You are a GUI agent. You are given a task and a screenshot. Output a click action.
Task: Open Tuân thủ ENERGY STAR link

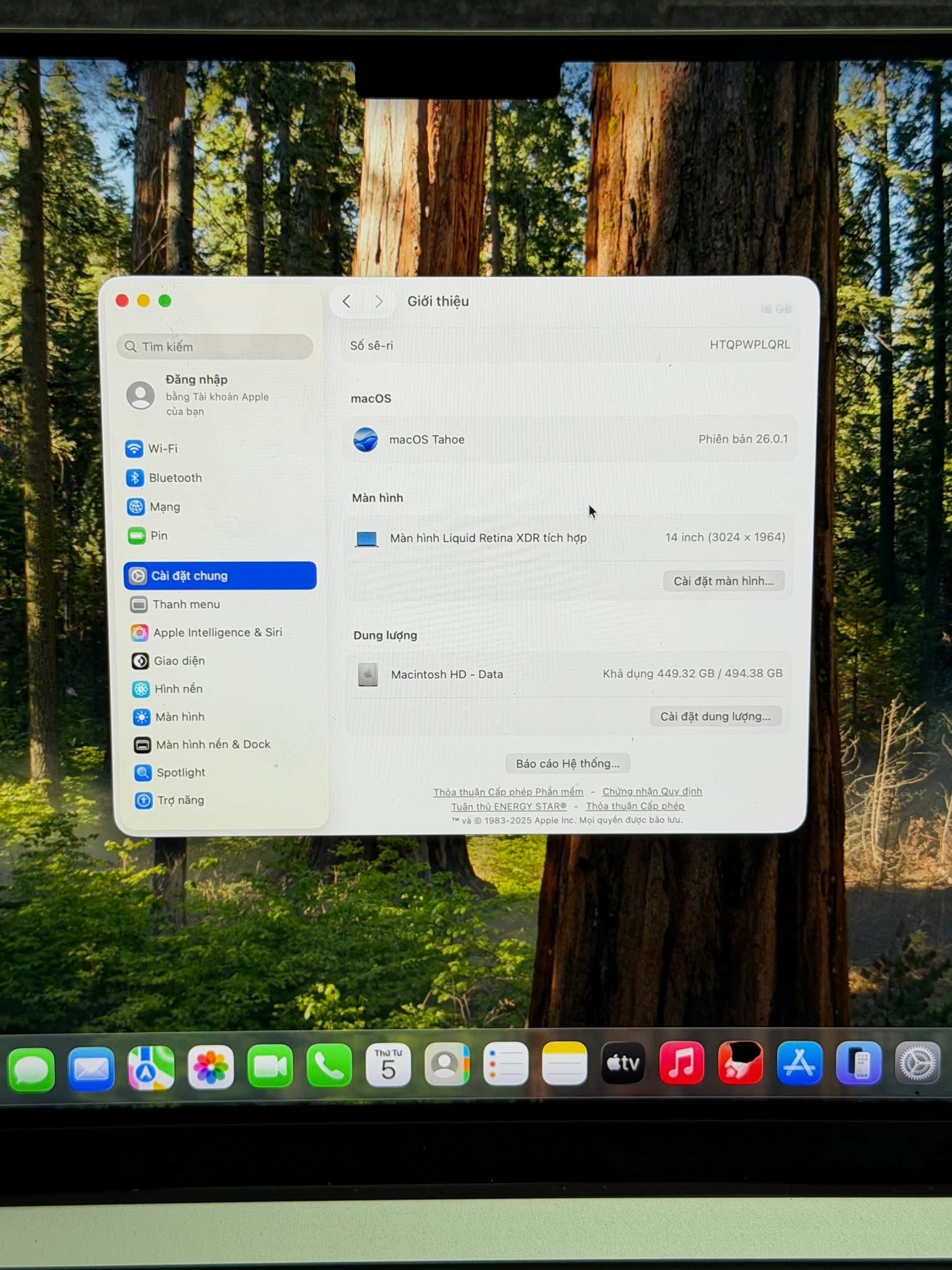click(508, 806)
